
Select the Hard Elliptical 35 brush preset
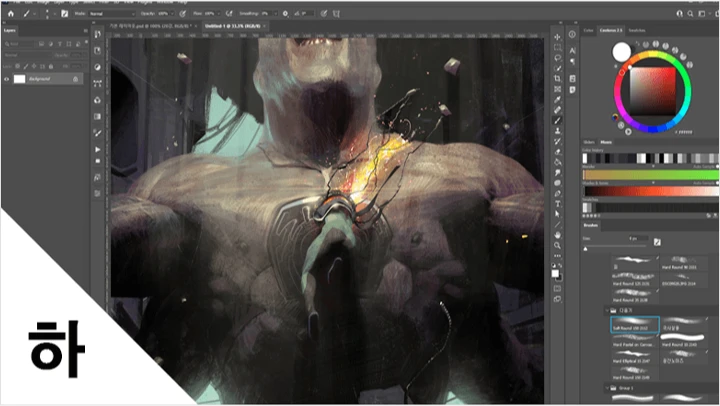coord(634,357)
